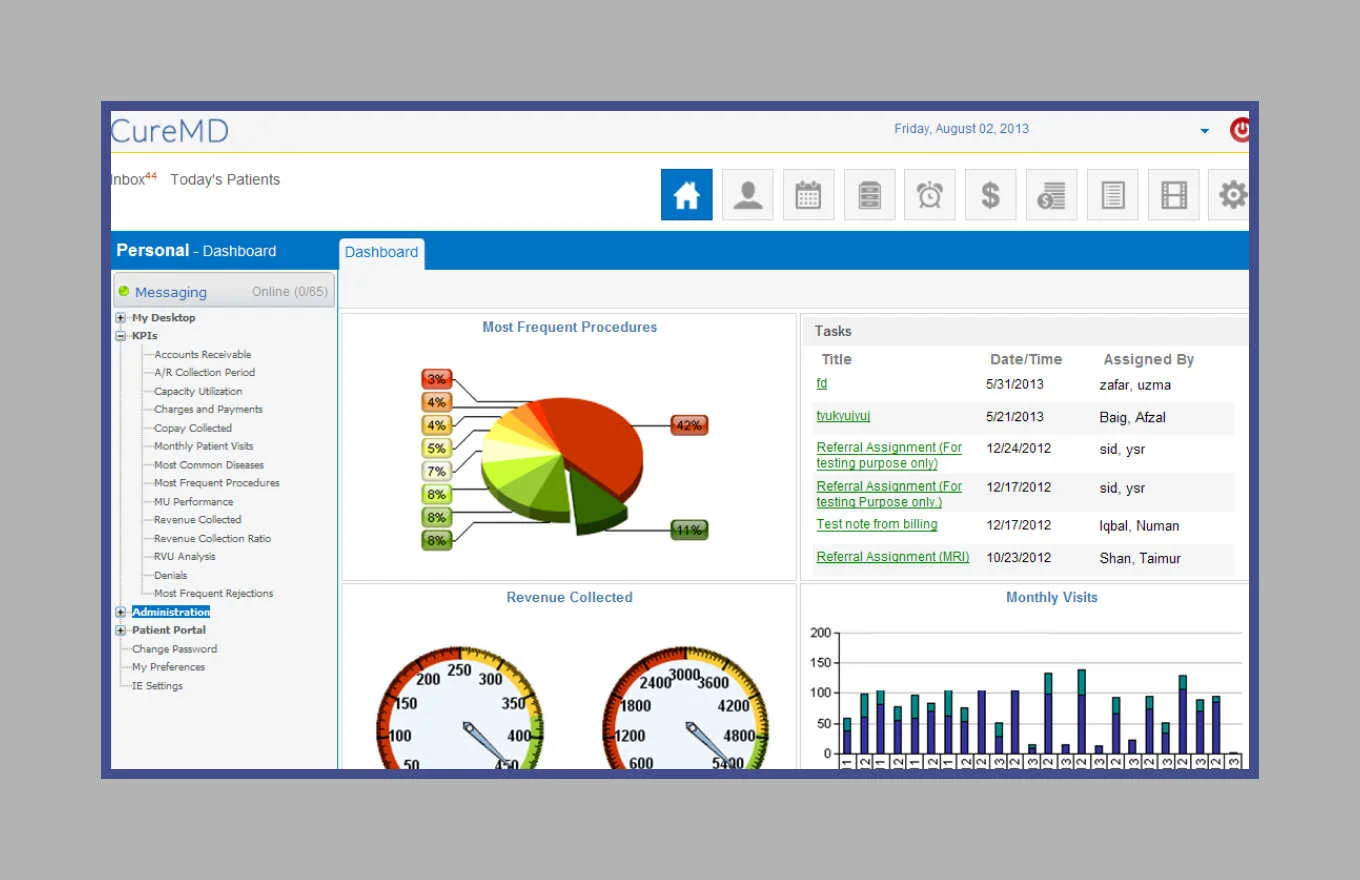The image size is (1360, 880).
Task: Open Referral Assignment (MRI) task link
Action: coord(892,557)
